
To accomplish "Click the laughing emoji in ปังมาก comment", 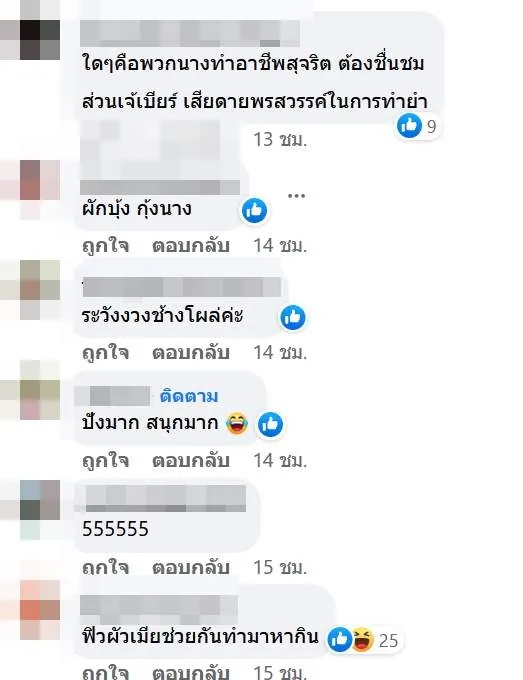I will pyautogui.click(x=237, y=424).
